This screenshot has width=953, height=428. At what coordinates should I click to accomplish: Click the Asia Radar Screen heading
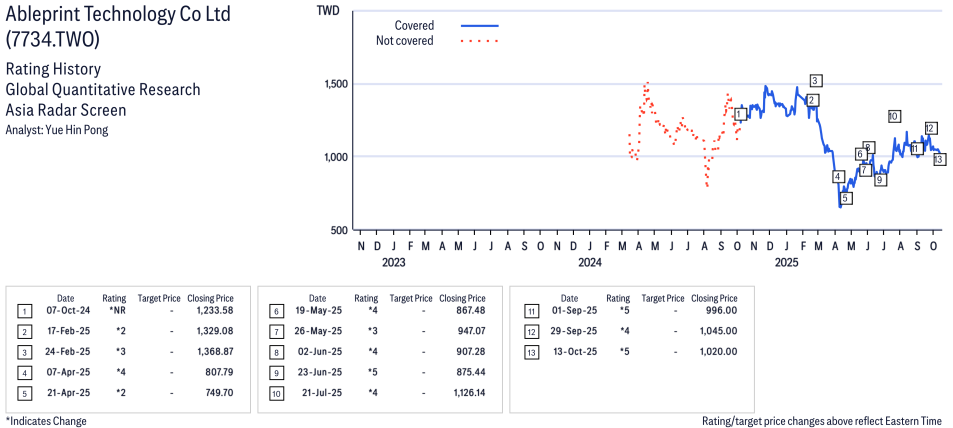[x=66, y=110]
